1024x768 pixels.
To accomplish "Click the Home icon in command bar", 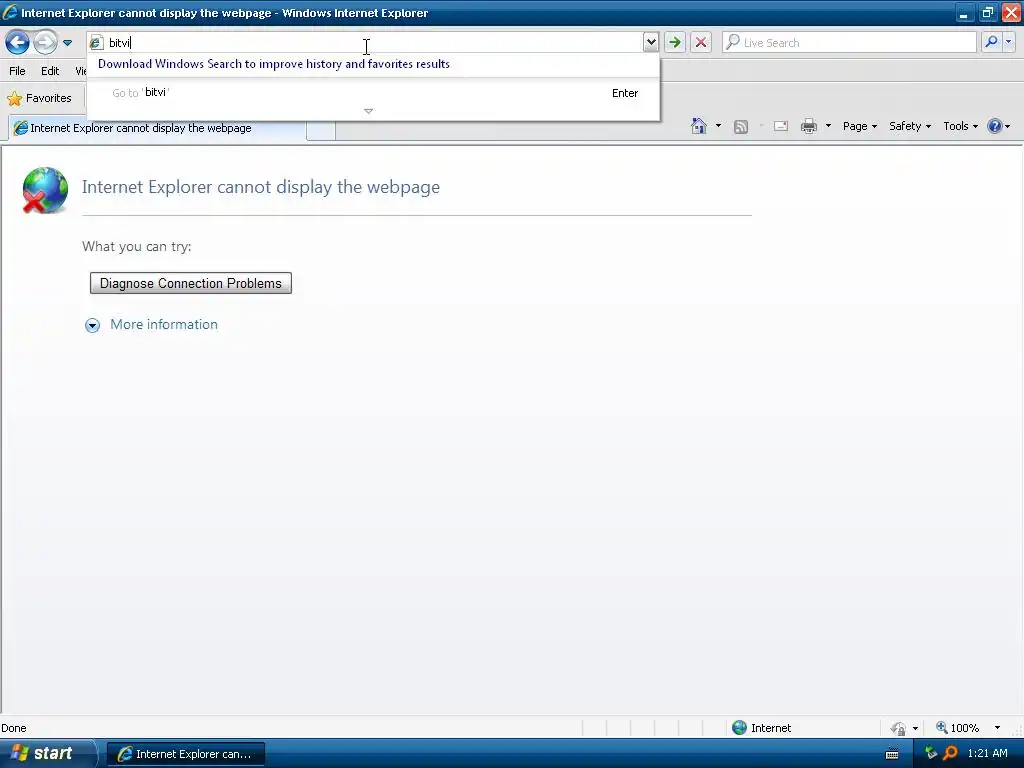I will (699, 126).
